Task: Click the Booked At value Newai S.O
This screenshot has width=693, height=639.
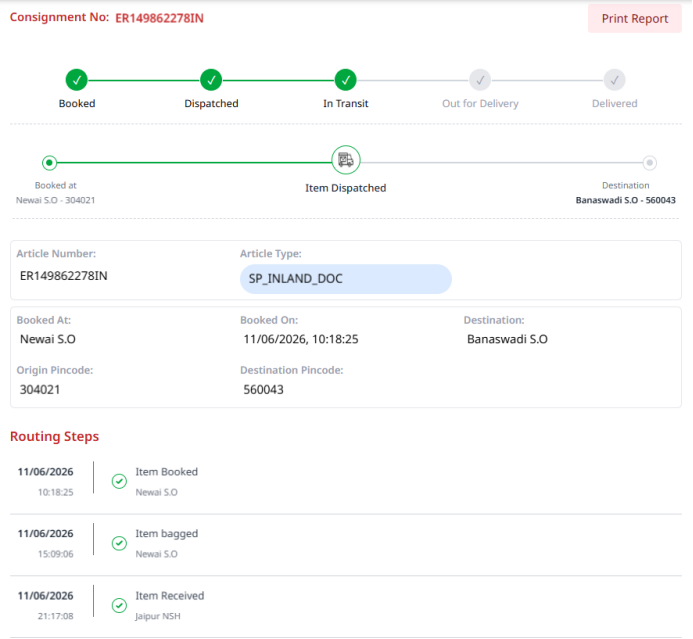Action: [48, 339]
